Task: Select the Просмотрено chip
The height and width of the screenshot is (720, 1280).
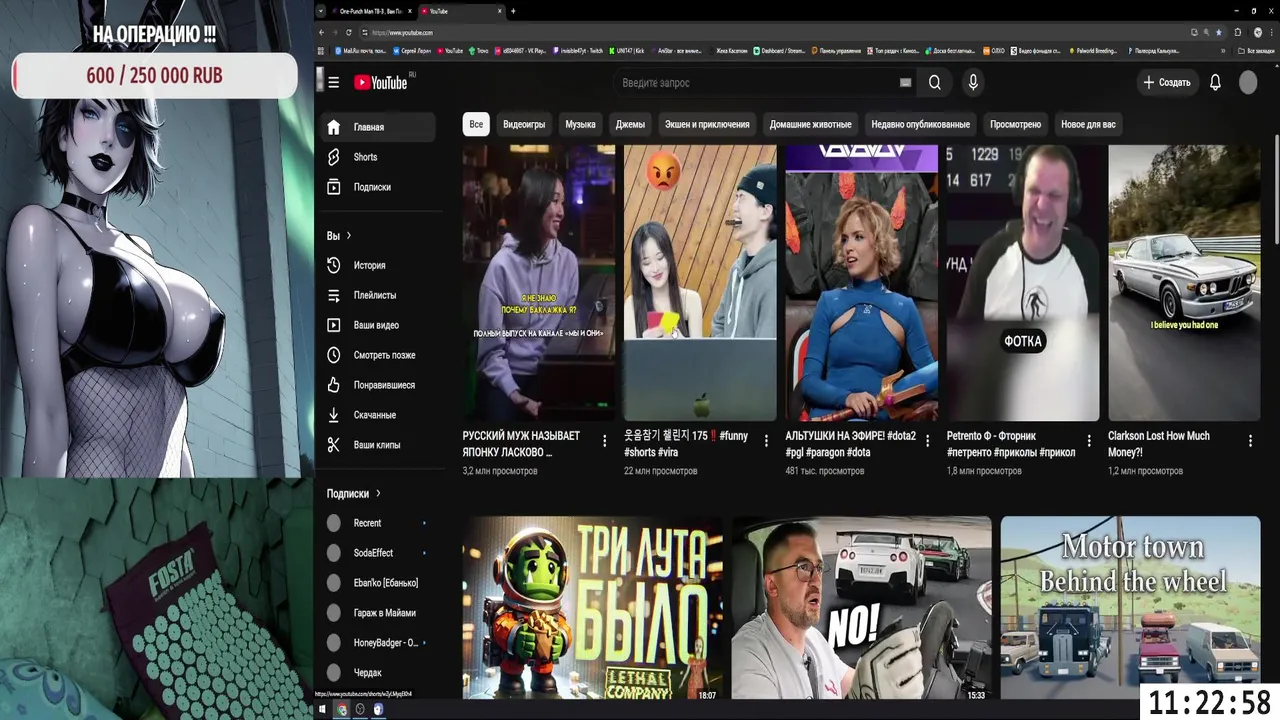Action: click(1015, 125)
